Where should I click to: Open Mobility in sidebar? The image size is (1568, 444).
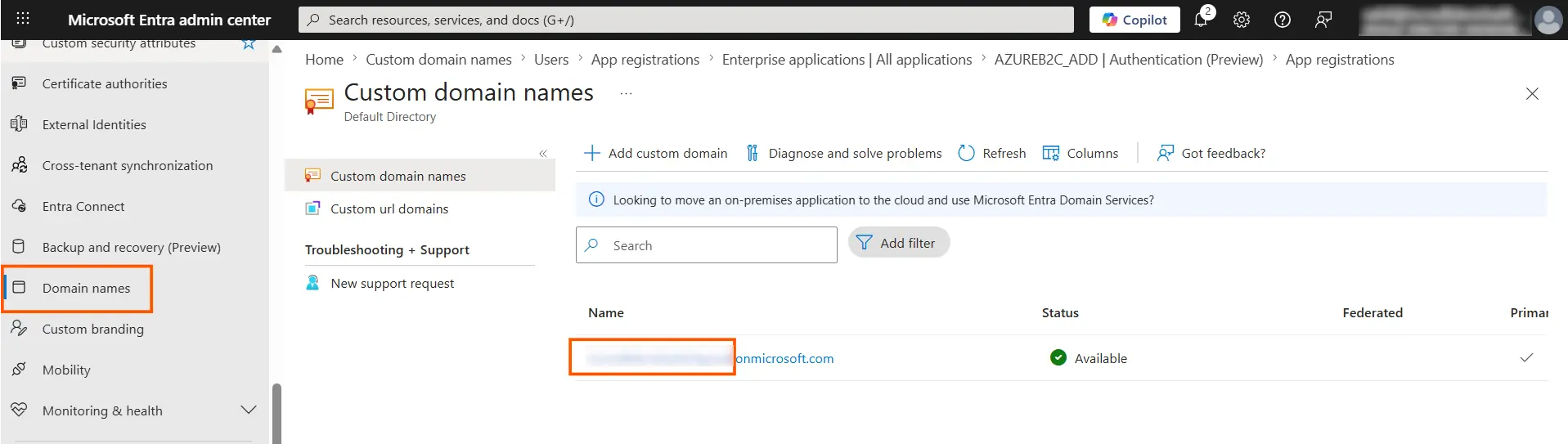point(66,370)
